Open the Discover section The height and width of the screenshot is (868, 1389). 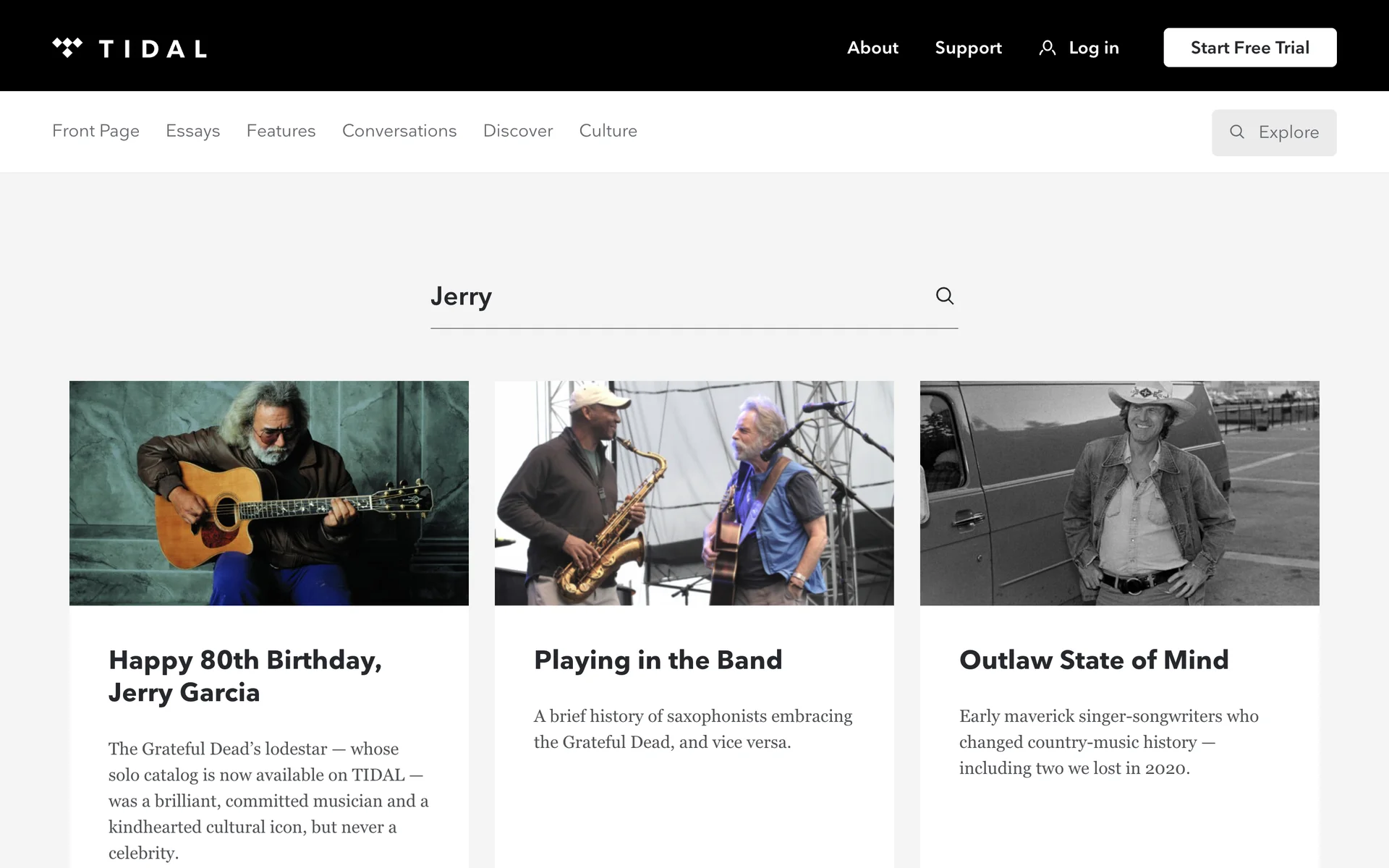[518, 131]
